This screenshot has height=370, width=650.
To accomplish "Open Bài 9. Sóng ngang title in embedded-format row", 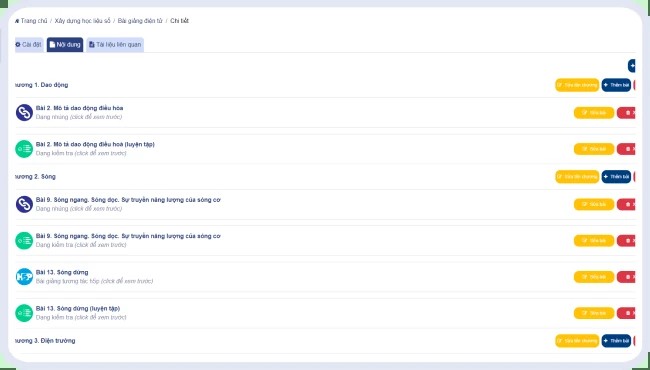I will coord(128,200).
